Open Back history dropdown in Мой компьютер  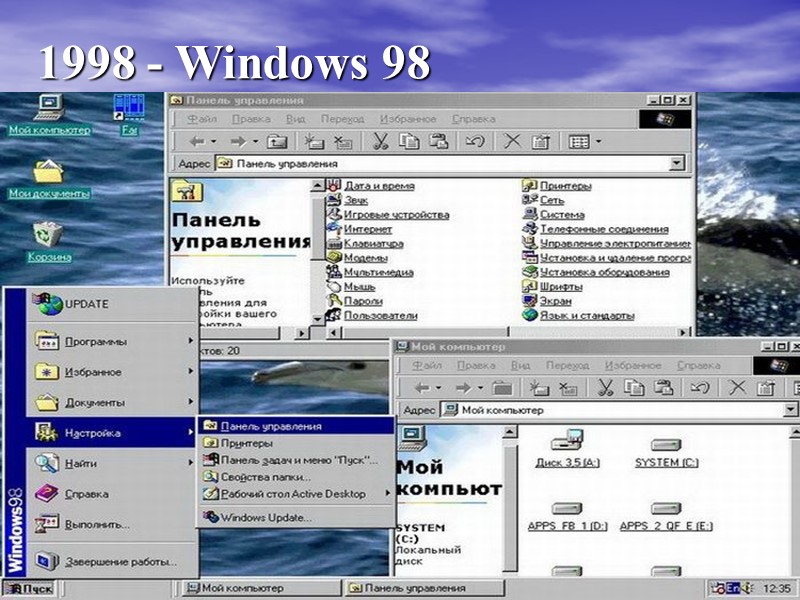click(438, 388)
